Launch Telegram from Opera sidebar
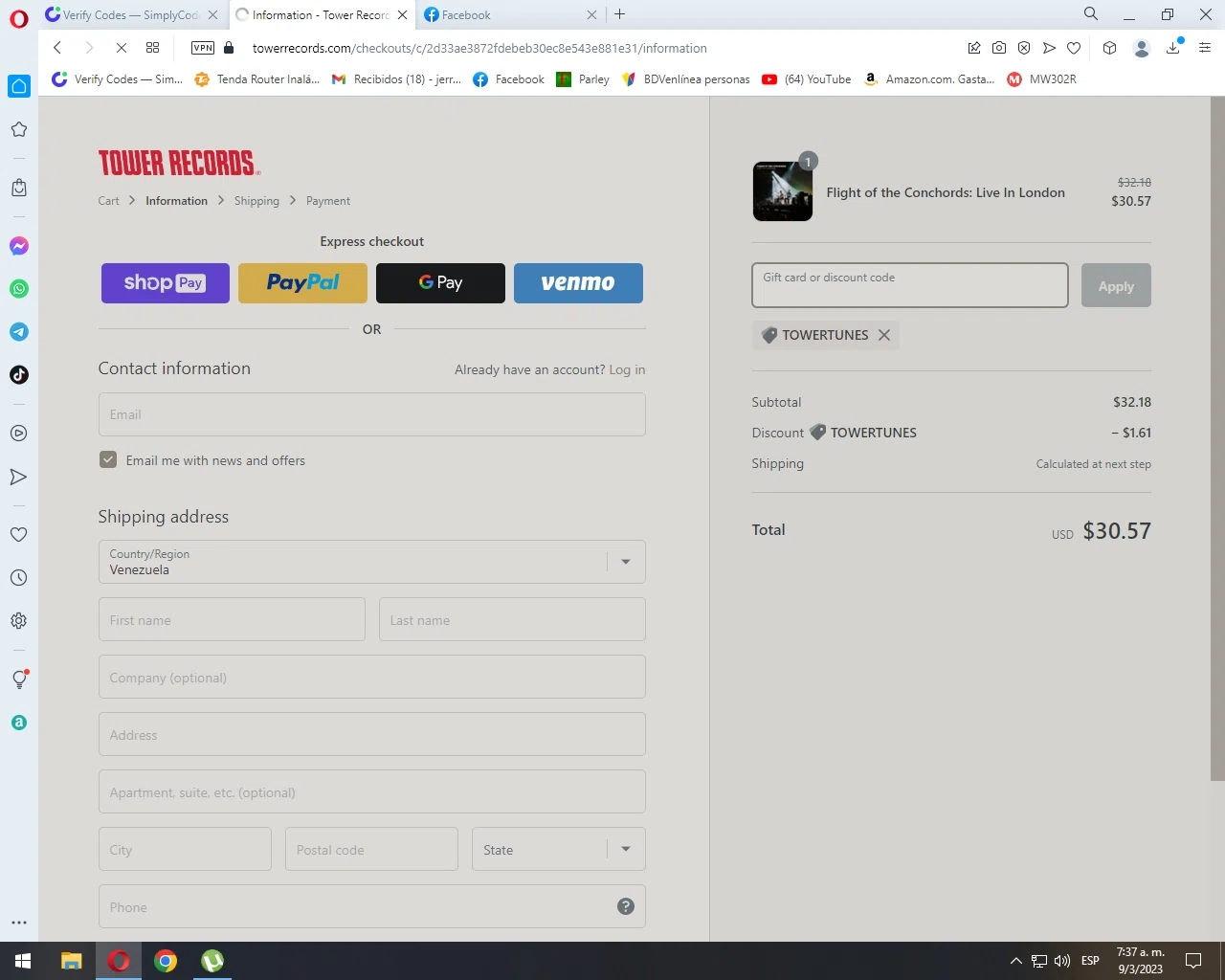The height and width of the screenshot is (980, 1225). coord(19,332)
